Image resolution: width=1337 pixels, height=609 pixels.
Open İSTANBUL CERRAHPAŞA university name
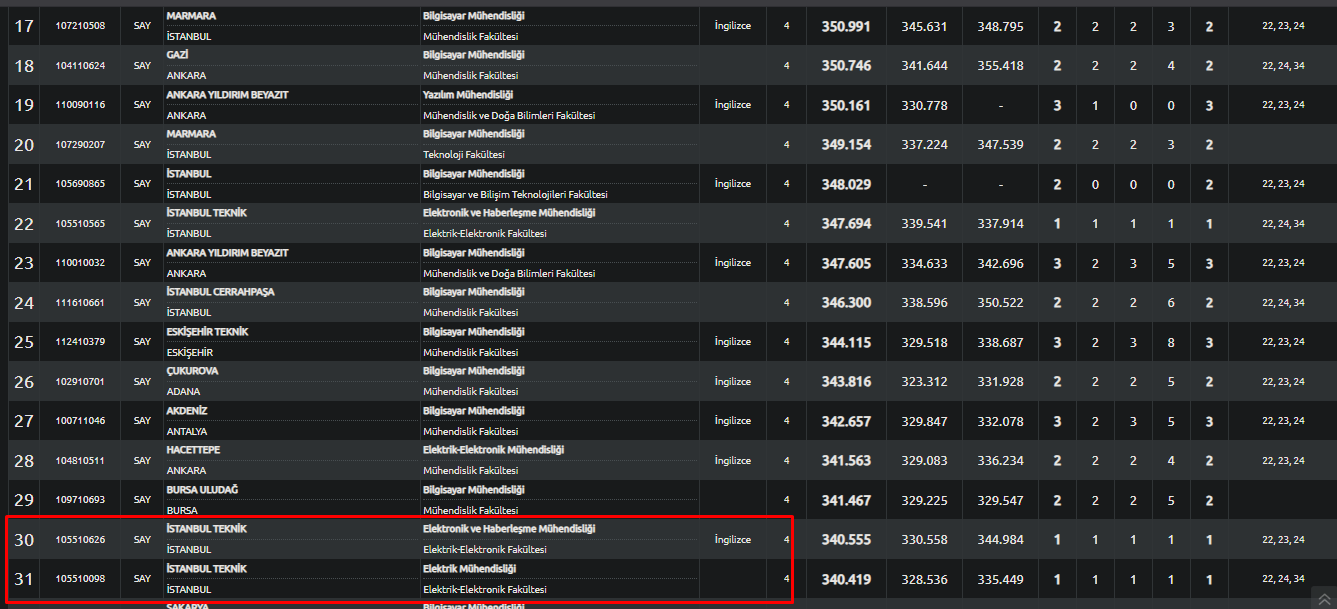[220, 292]
